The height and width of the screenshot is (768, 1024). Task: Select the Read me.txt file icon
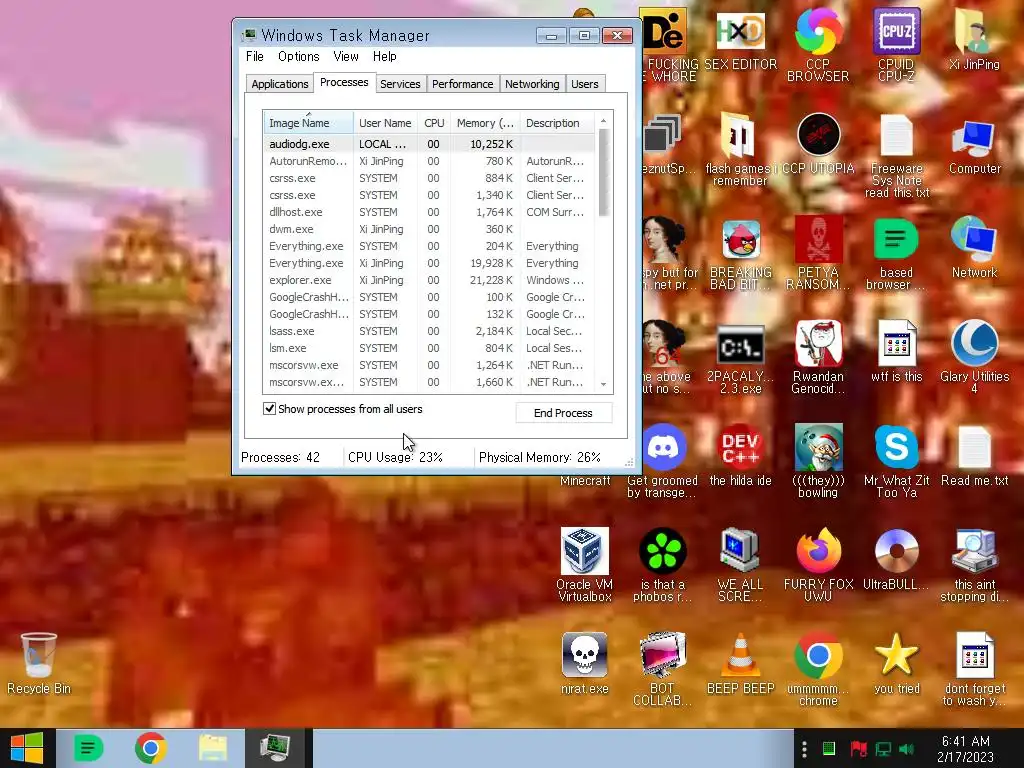click(x=974, y=455)
